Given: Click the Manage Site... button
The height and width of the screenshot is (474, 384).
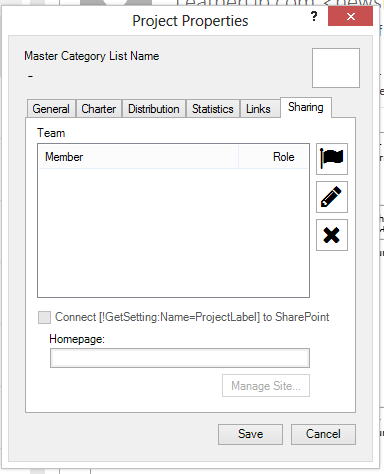Looking at the screenshot, I should coord(266,386).
